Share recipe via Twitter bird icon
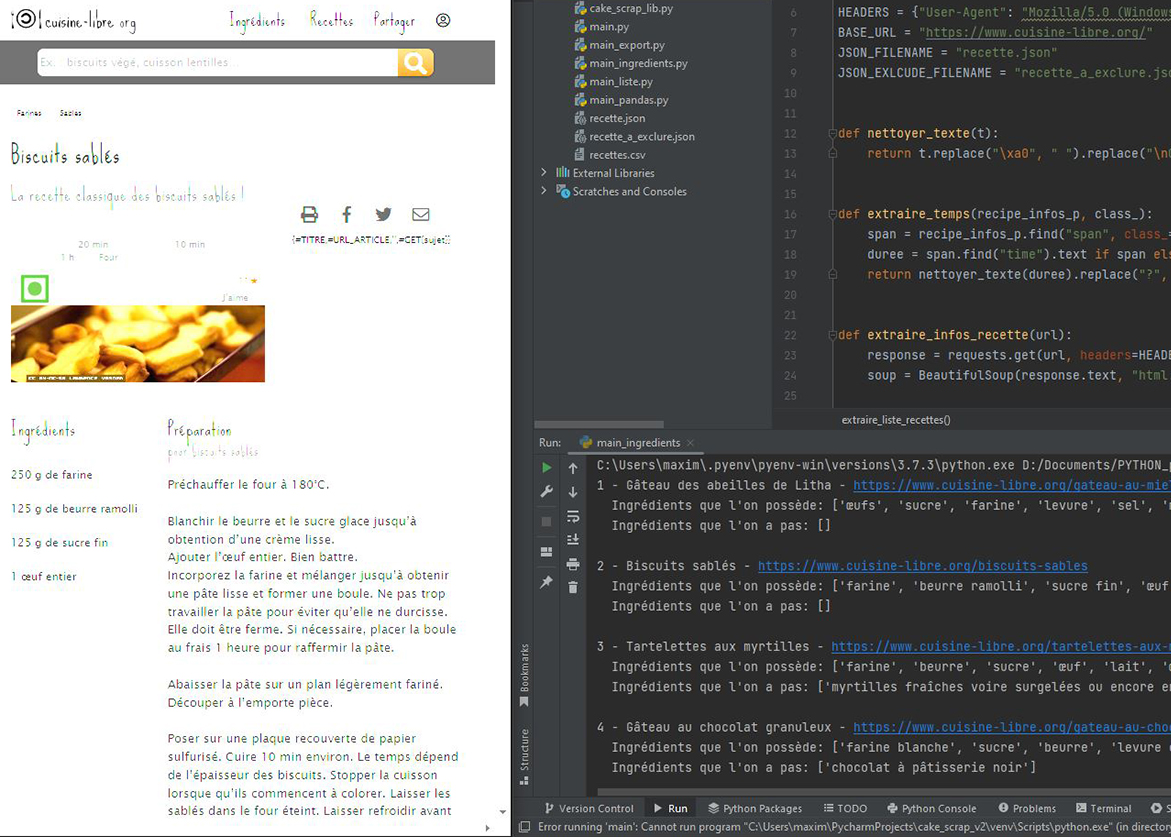 (383, 215)
